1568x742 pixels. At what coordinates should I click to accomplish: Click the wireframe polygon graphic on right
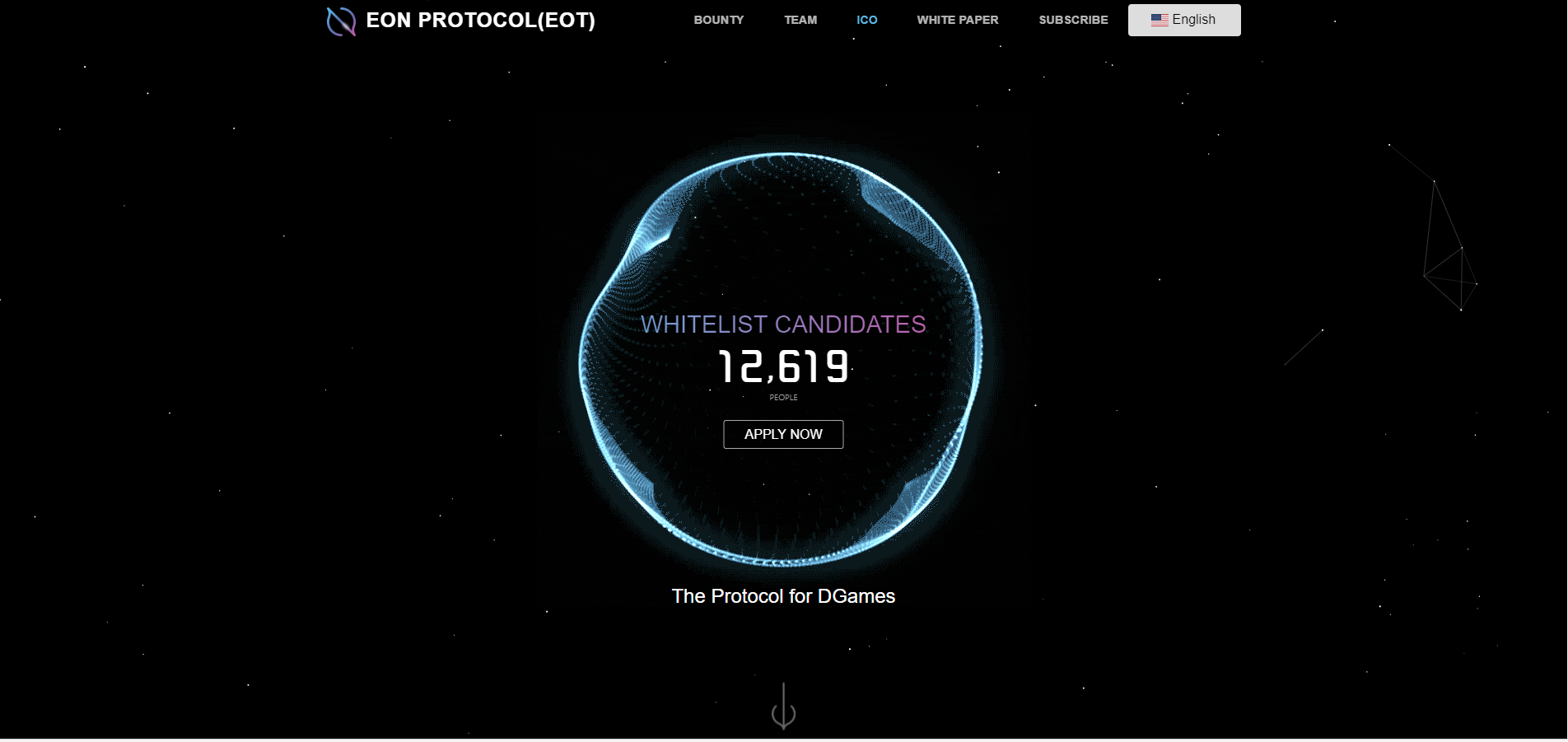[x=1450, y=245]
